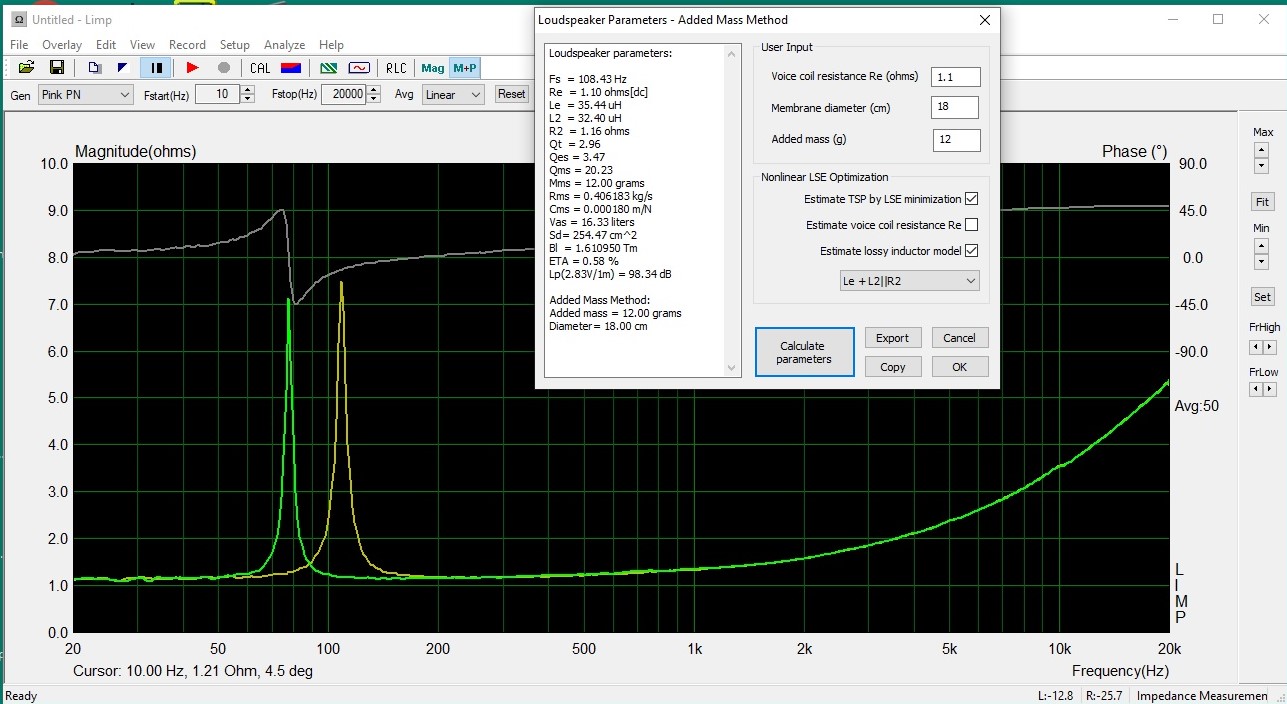Open the Analyze menu
Image resolution: width=1287 pixels, height=704 pixels.
click(x=284, y=45)
